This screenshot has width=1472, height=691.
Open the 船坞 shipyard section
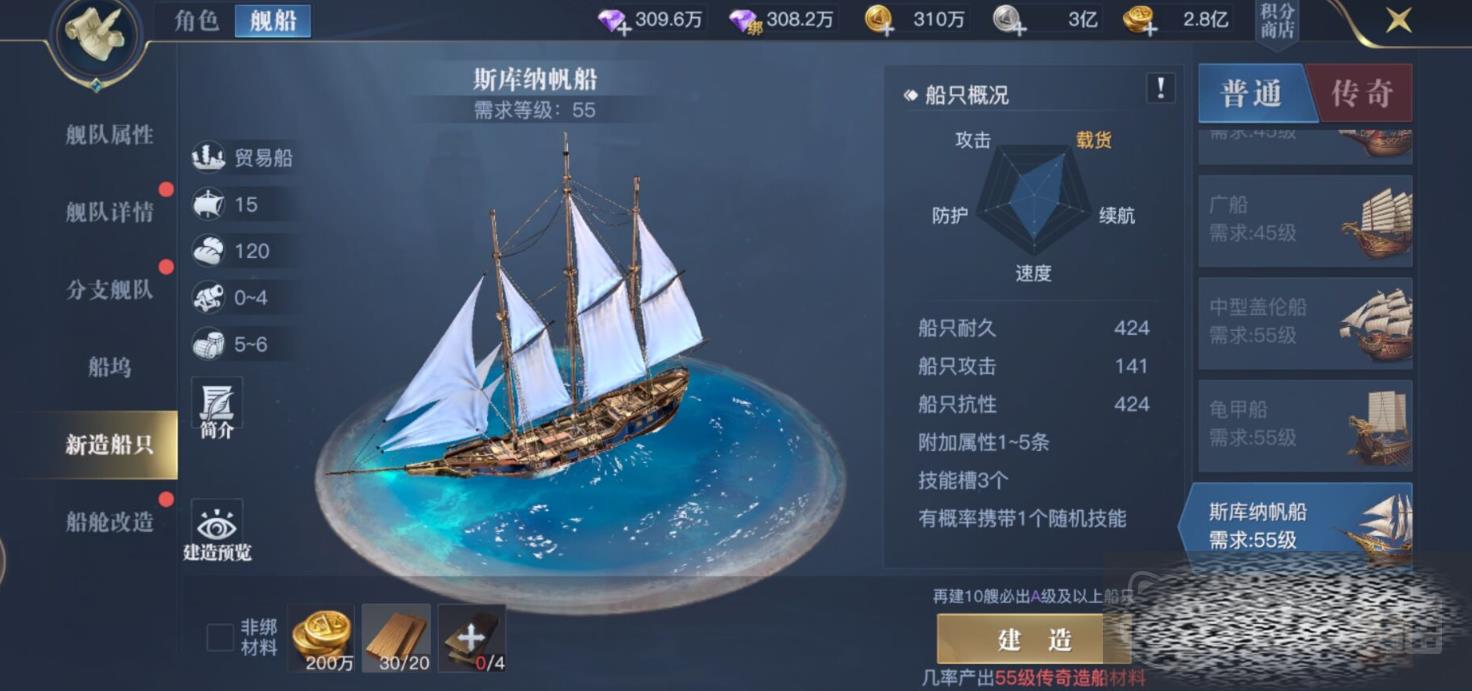(x=109, y=367)
